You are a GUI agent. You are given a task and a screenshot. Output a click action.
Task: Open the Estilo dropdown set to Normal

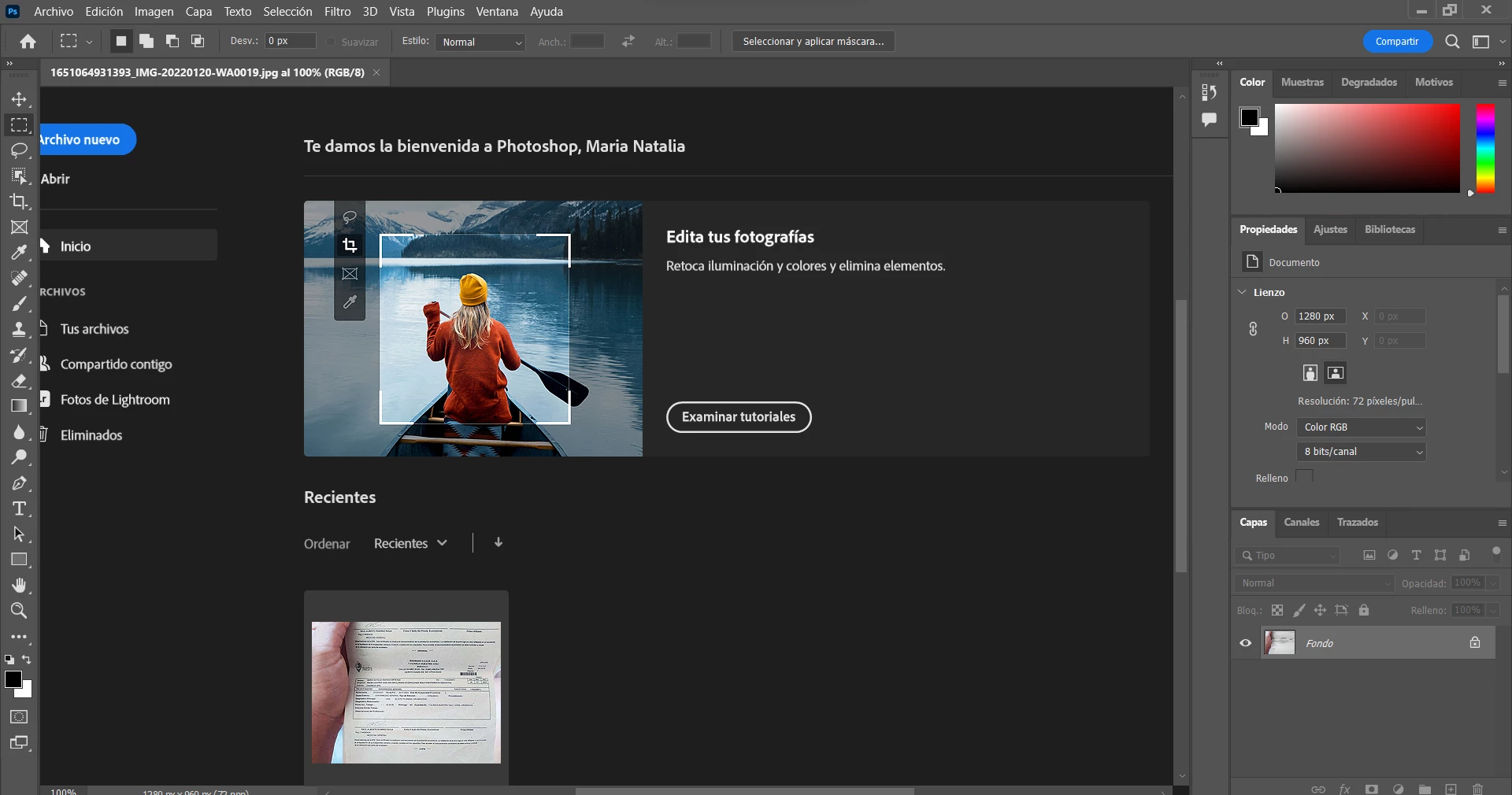click(x=480, y=42)
